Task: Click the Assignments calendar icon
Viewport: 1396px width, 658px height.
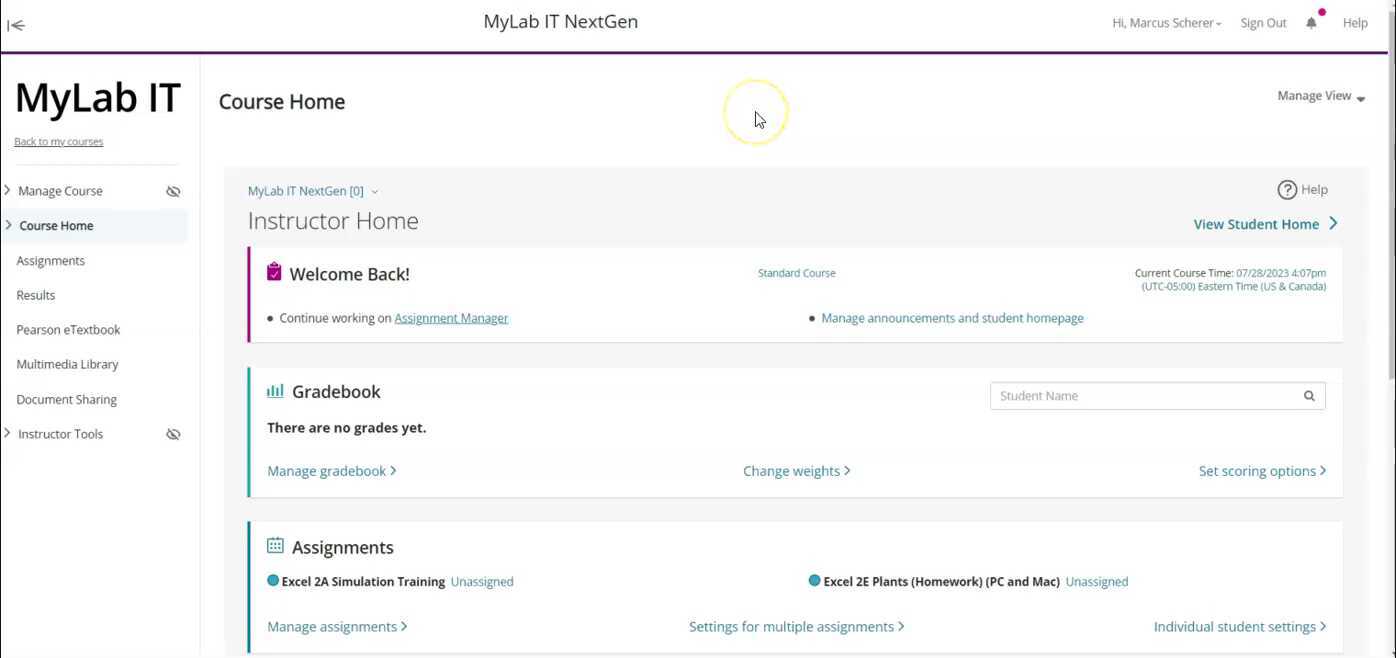Action: coord(275,545)
